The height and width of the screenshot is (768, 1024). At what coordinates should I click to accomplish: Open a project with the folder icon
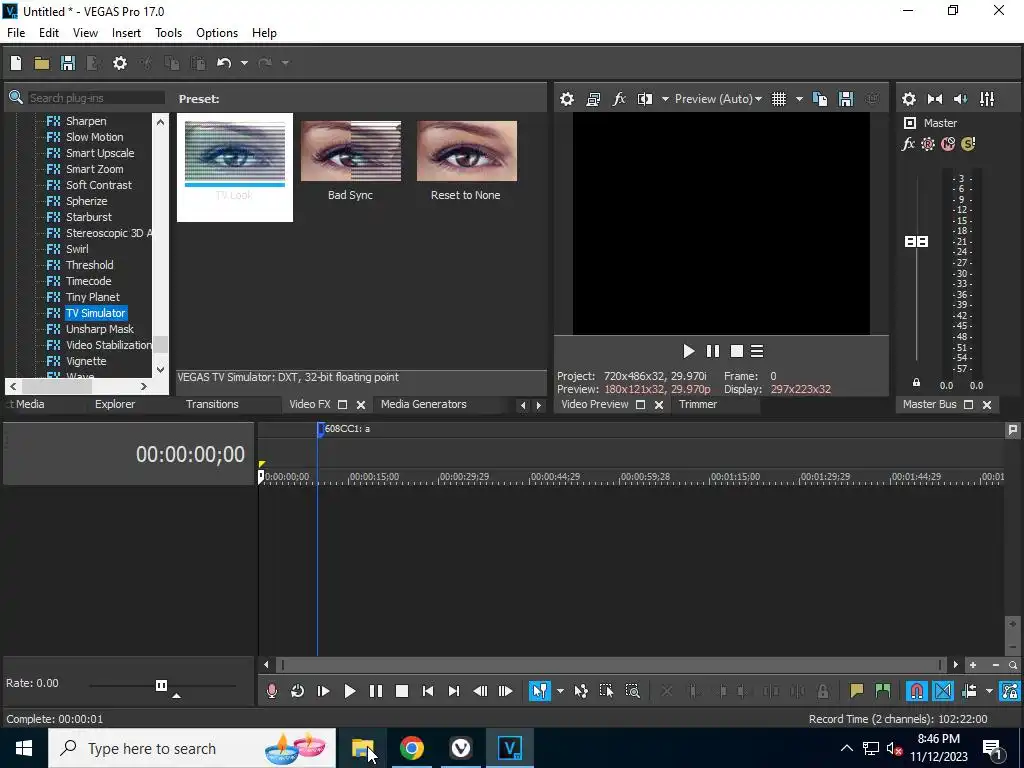click(42, 63)
